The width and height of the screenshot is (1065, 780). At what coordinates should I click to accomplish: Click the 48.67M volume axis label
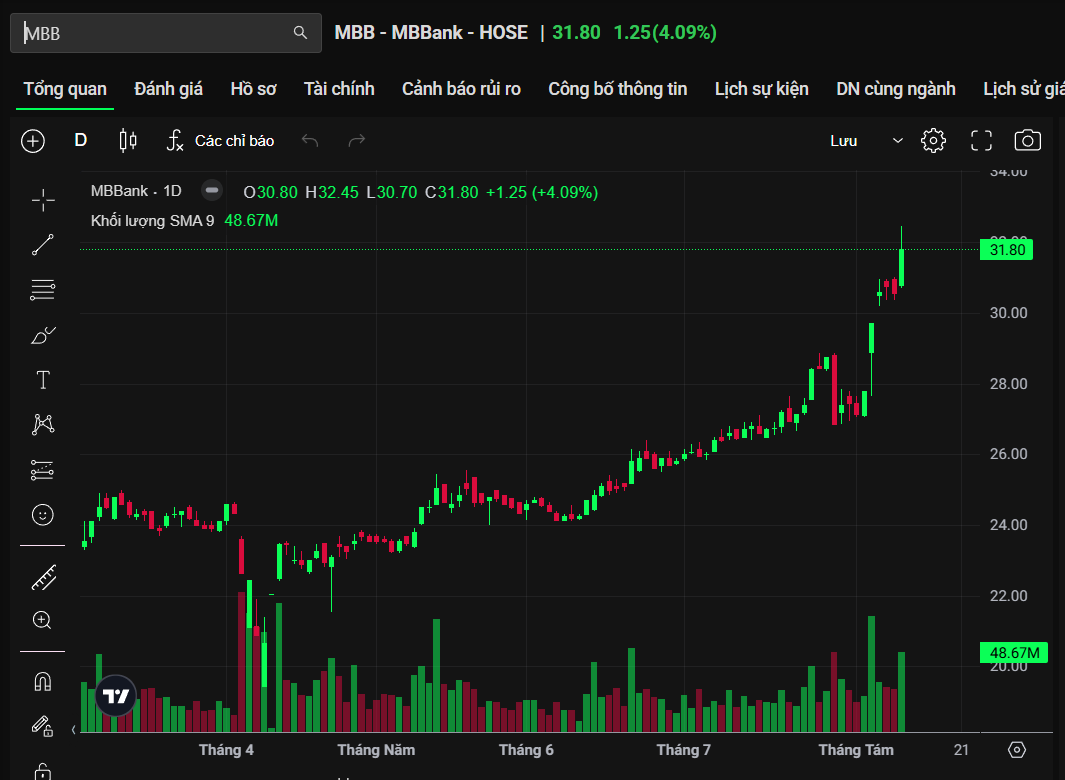pyautogui.click(x=1014, y=653)
